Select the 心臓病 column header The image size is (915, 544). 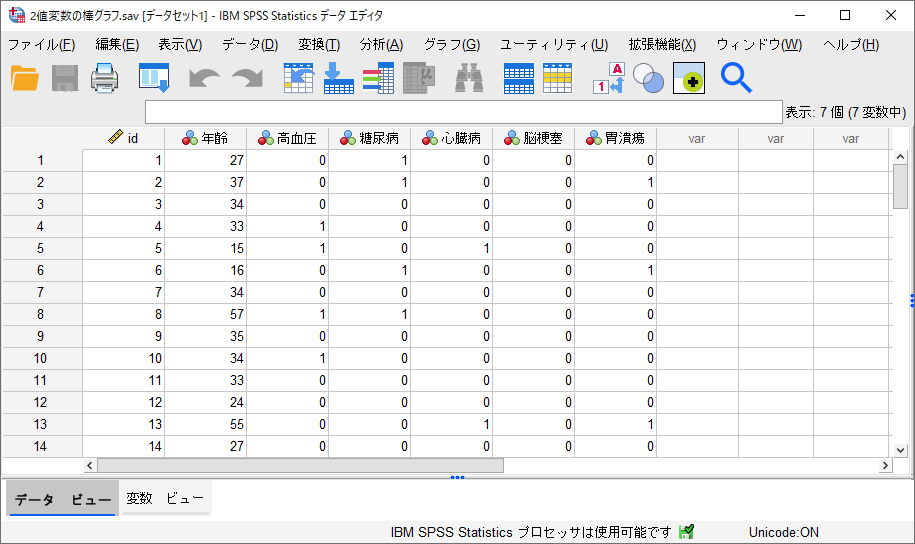click(x=451, y=138)
